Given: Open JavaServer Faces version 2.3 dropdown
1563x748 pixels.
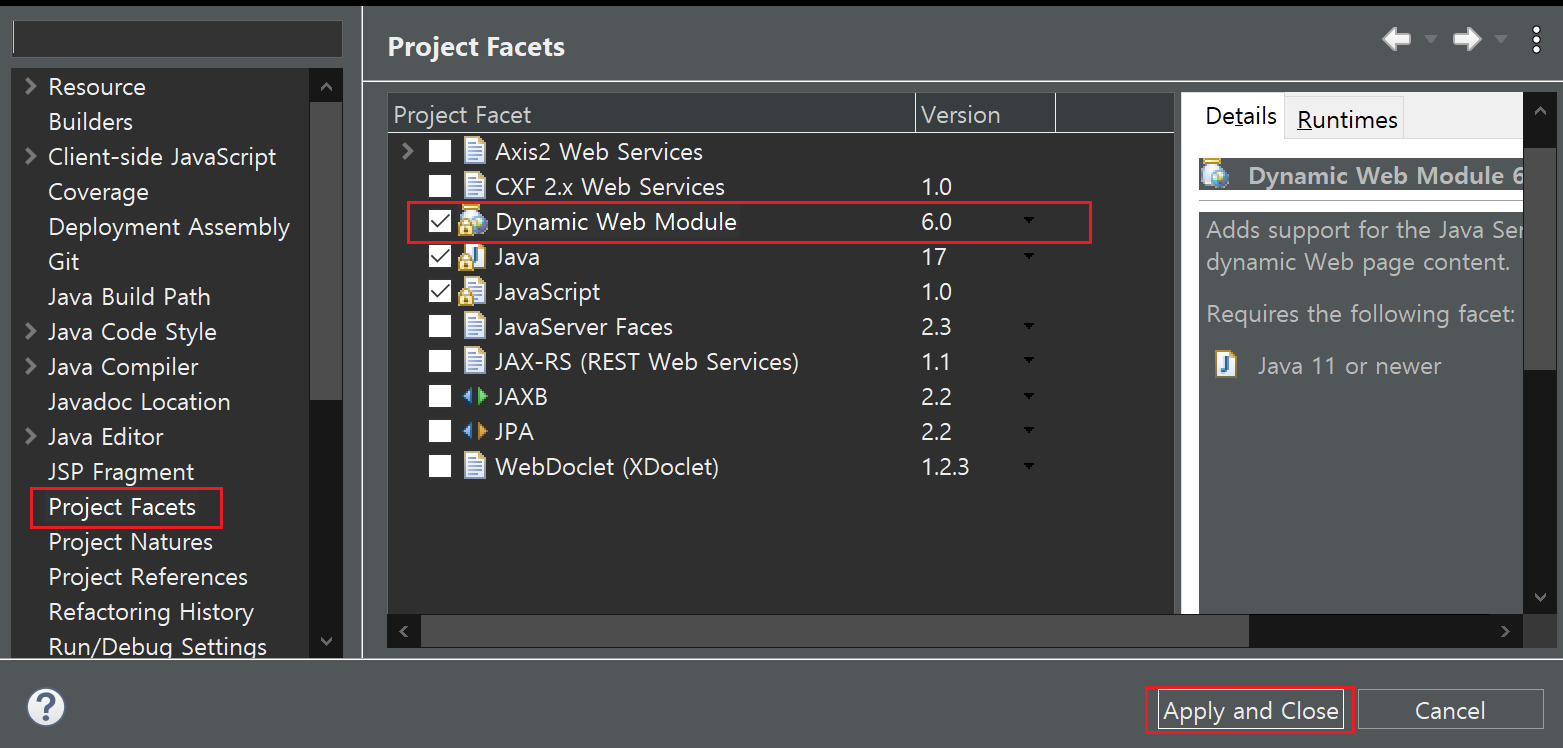Looking at the screenshot, I should coord(1029,326).
